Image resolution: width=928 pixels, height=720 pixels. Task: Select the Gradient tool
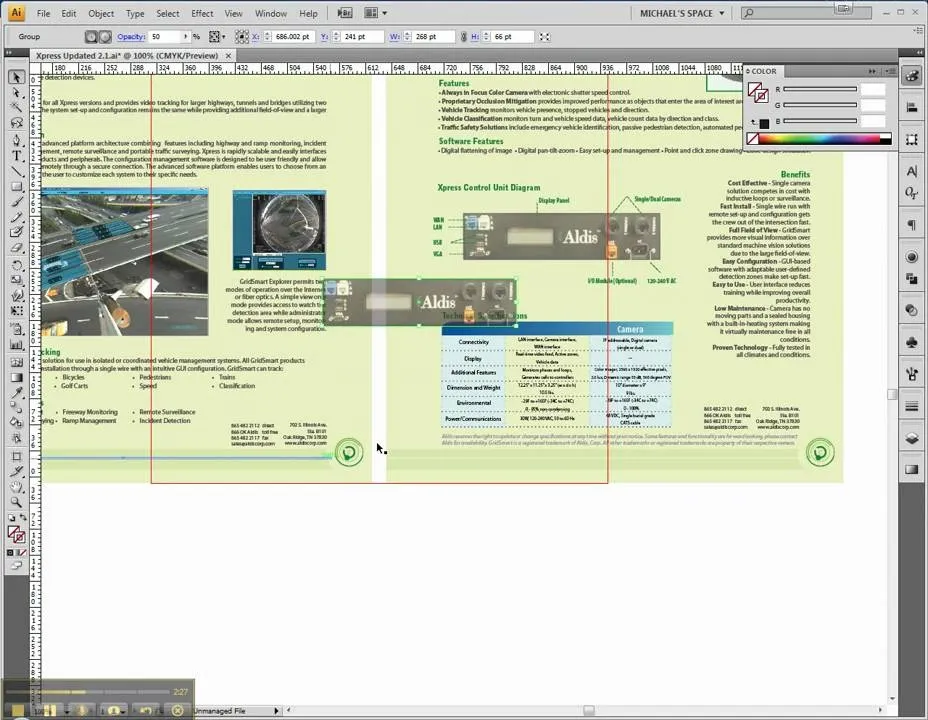[17, 377]
